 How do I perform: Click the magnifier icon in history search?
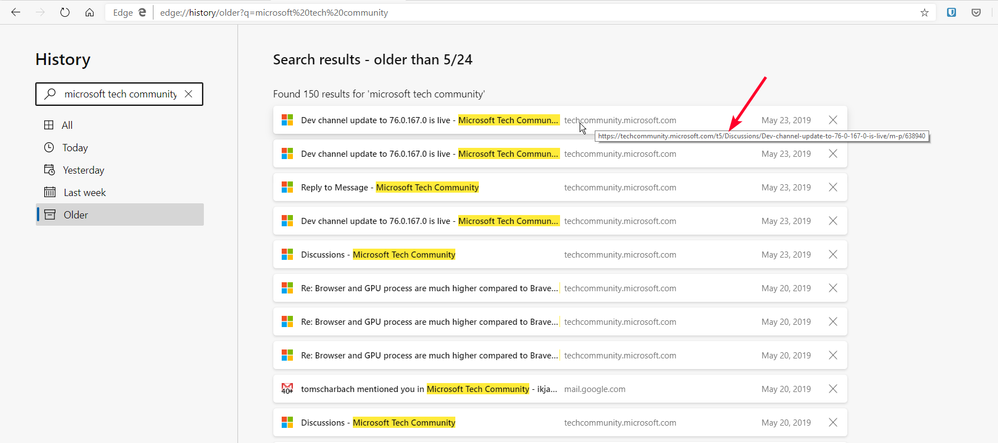click(50, 94)
